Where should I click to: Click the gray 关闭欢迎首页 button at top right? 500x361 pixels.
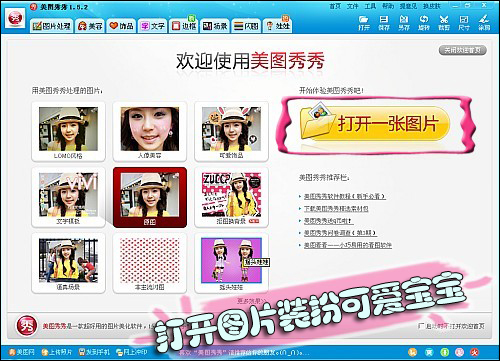(x=462, y=50)
